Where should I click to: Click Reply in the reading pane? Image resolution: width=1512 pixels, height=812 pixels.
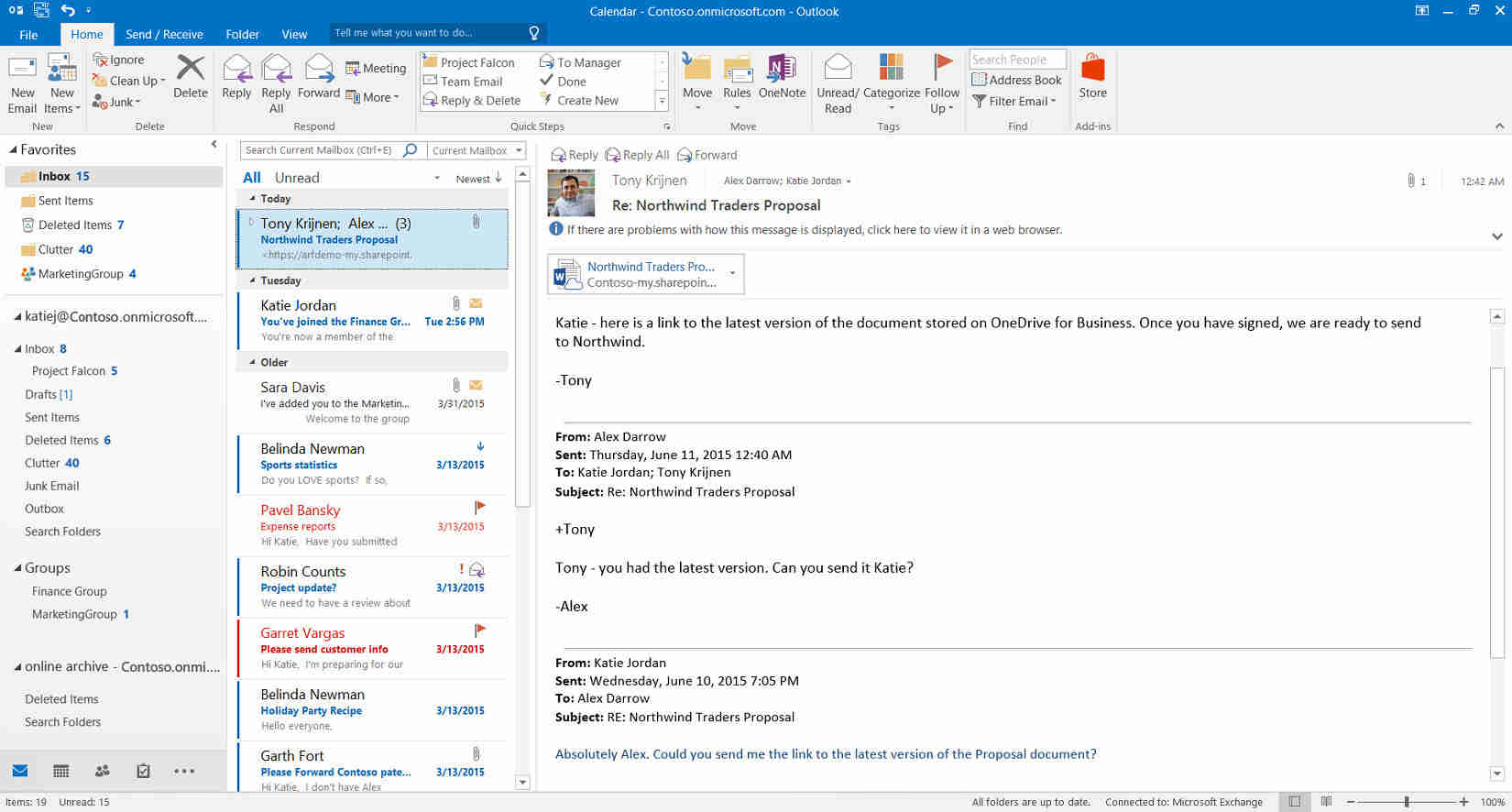(x=575, y=155)
